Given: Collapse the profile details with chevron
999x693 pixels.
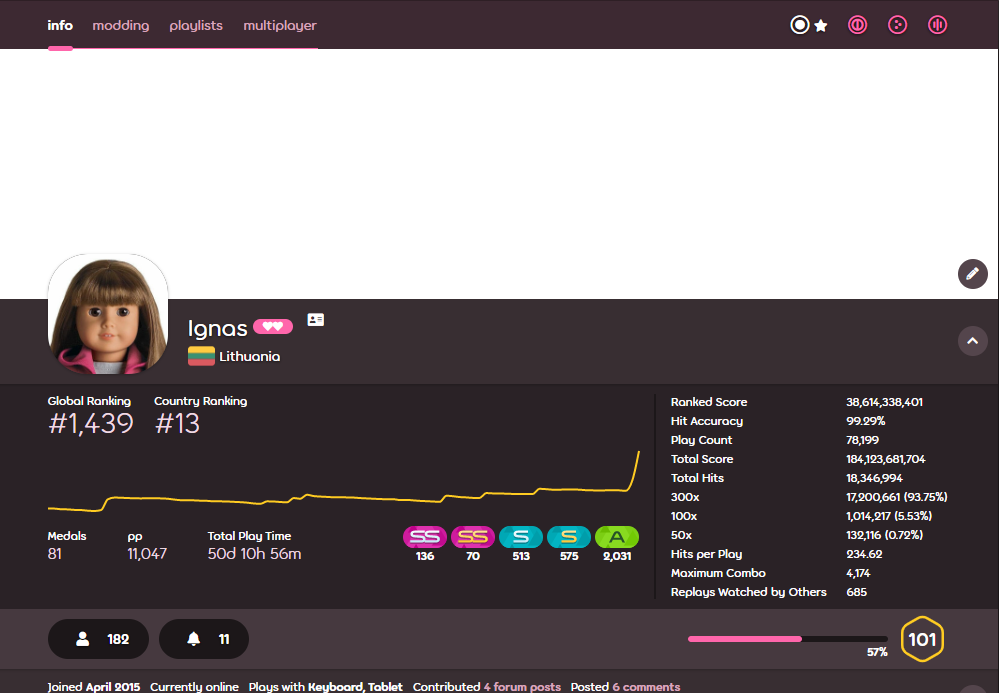Looking at the screenshot, I should (972, 341).
